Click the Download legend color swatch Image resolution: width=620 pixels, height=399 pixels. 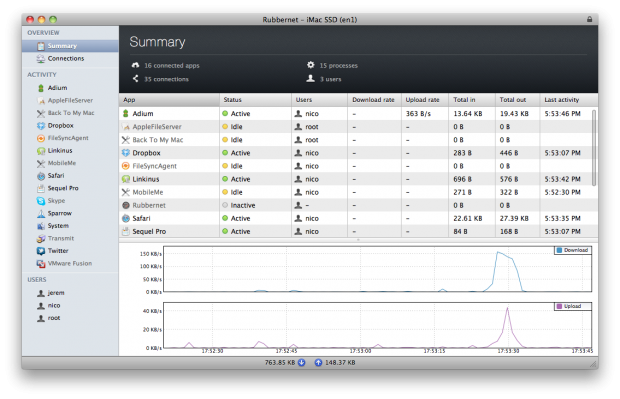tap(559, 250)
